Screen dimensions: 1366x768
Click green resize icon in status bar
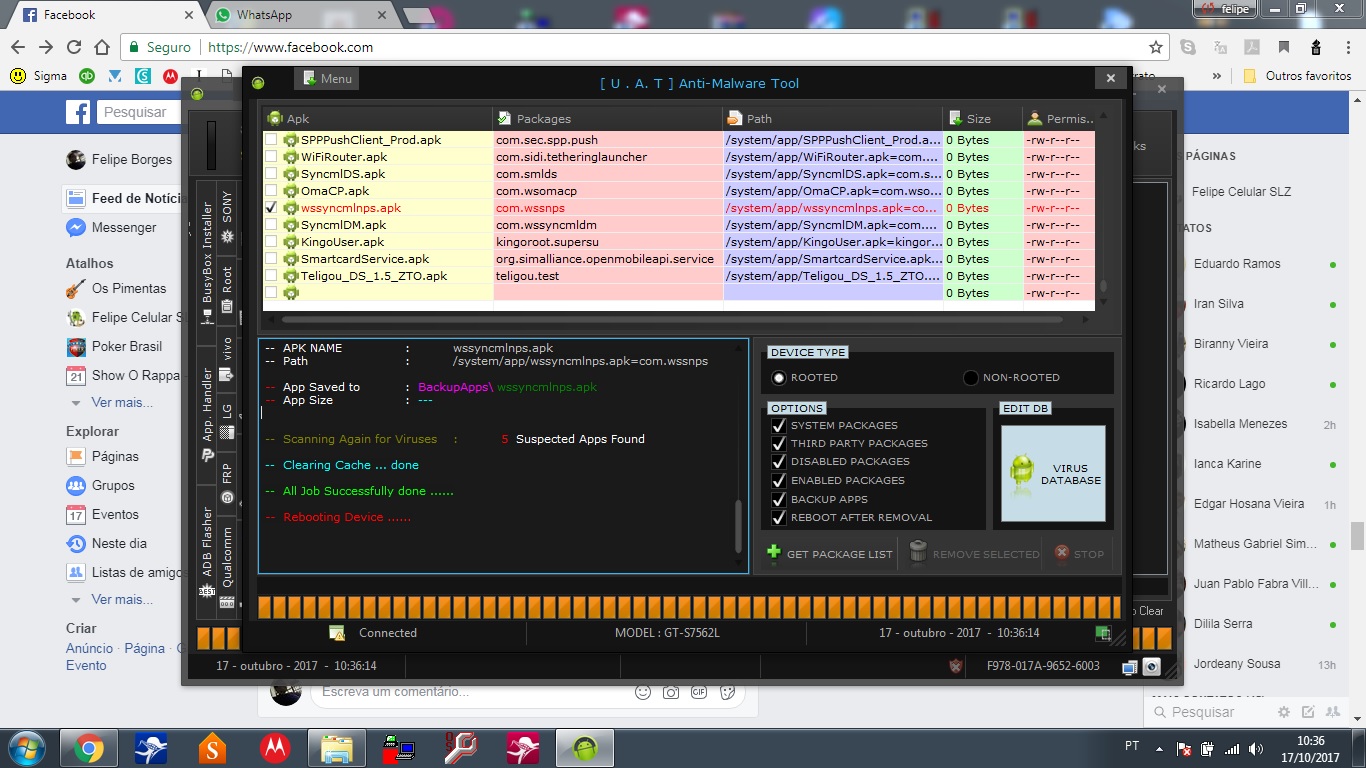pyautogui.click(x=1103, y=632)
